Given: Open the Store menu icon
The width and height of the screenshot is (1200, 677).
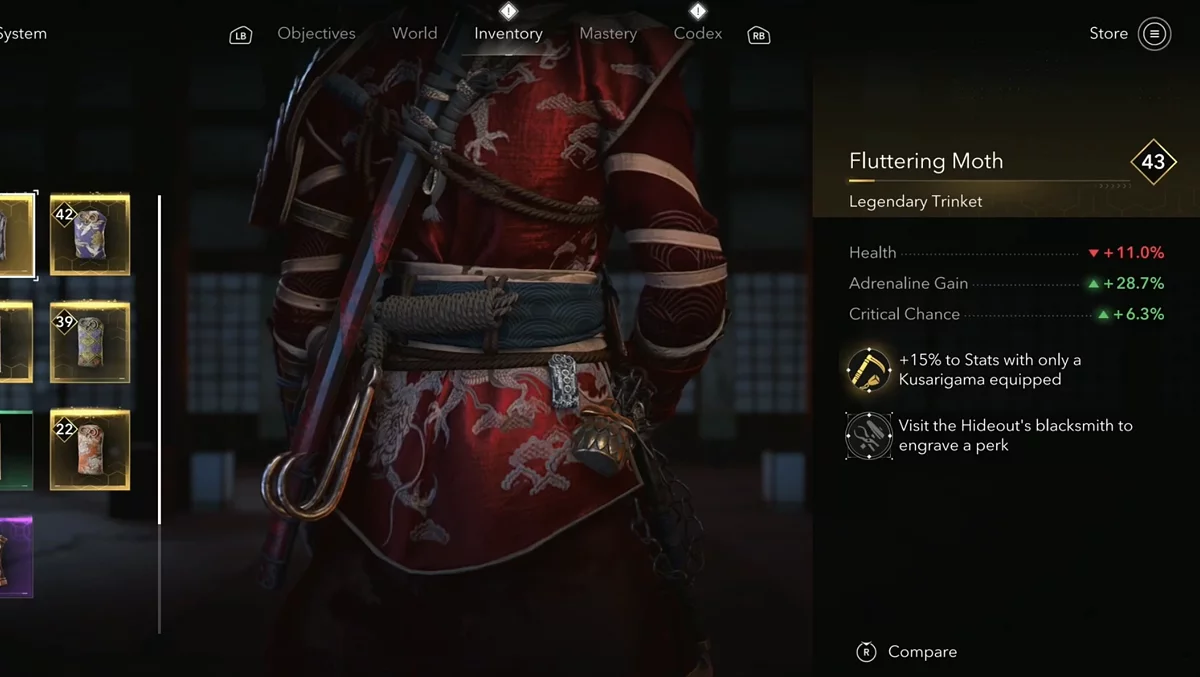Looking at the screenshot, I should tap(1154, 34).
